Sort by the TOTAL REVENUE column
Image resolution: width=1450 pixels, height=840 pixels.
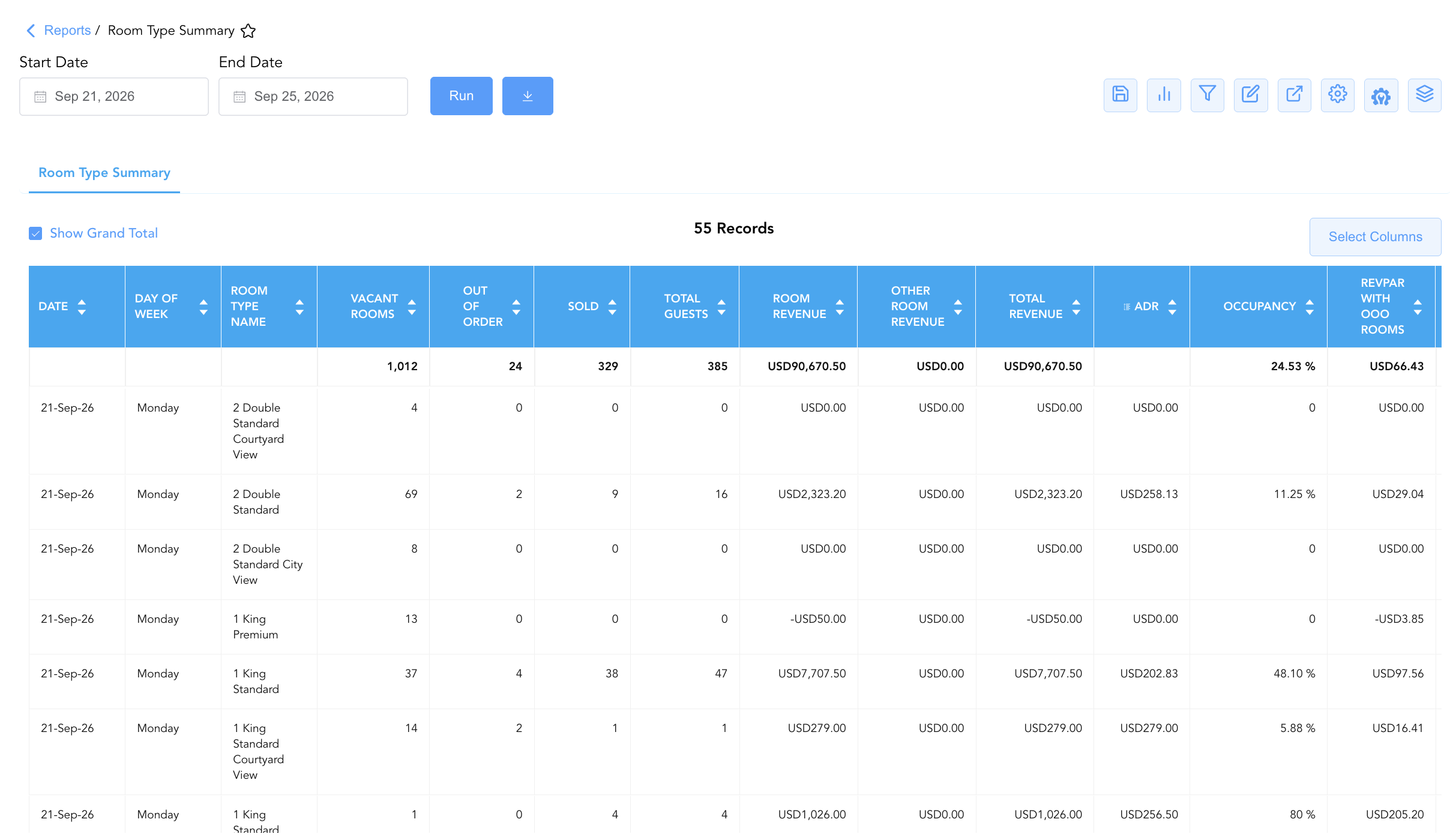click(x=1076, y=307)
